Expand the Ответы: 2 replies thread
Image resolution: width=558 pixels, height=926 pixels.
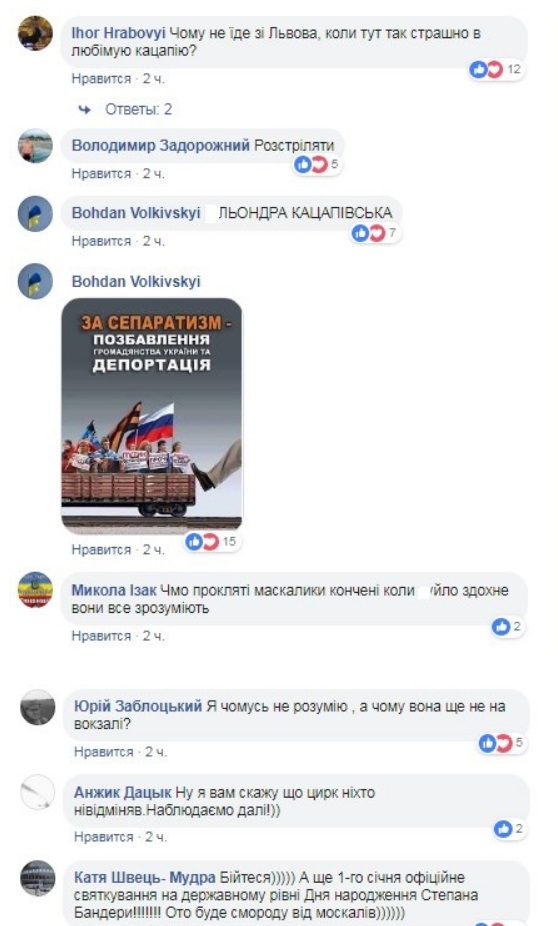point(139,109)
